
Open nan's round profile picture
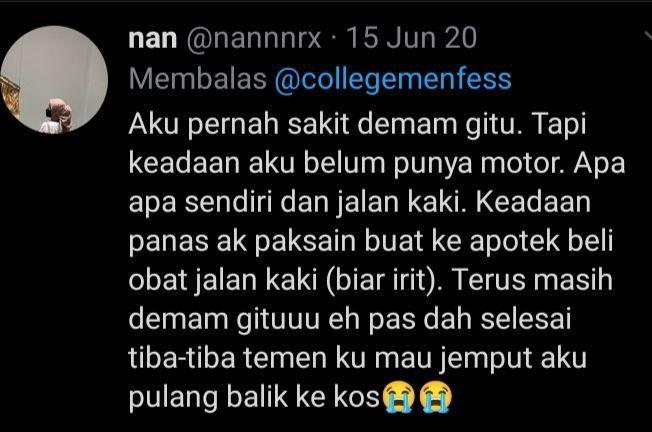point(54,80)
